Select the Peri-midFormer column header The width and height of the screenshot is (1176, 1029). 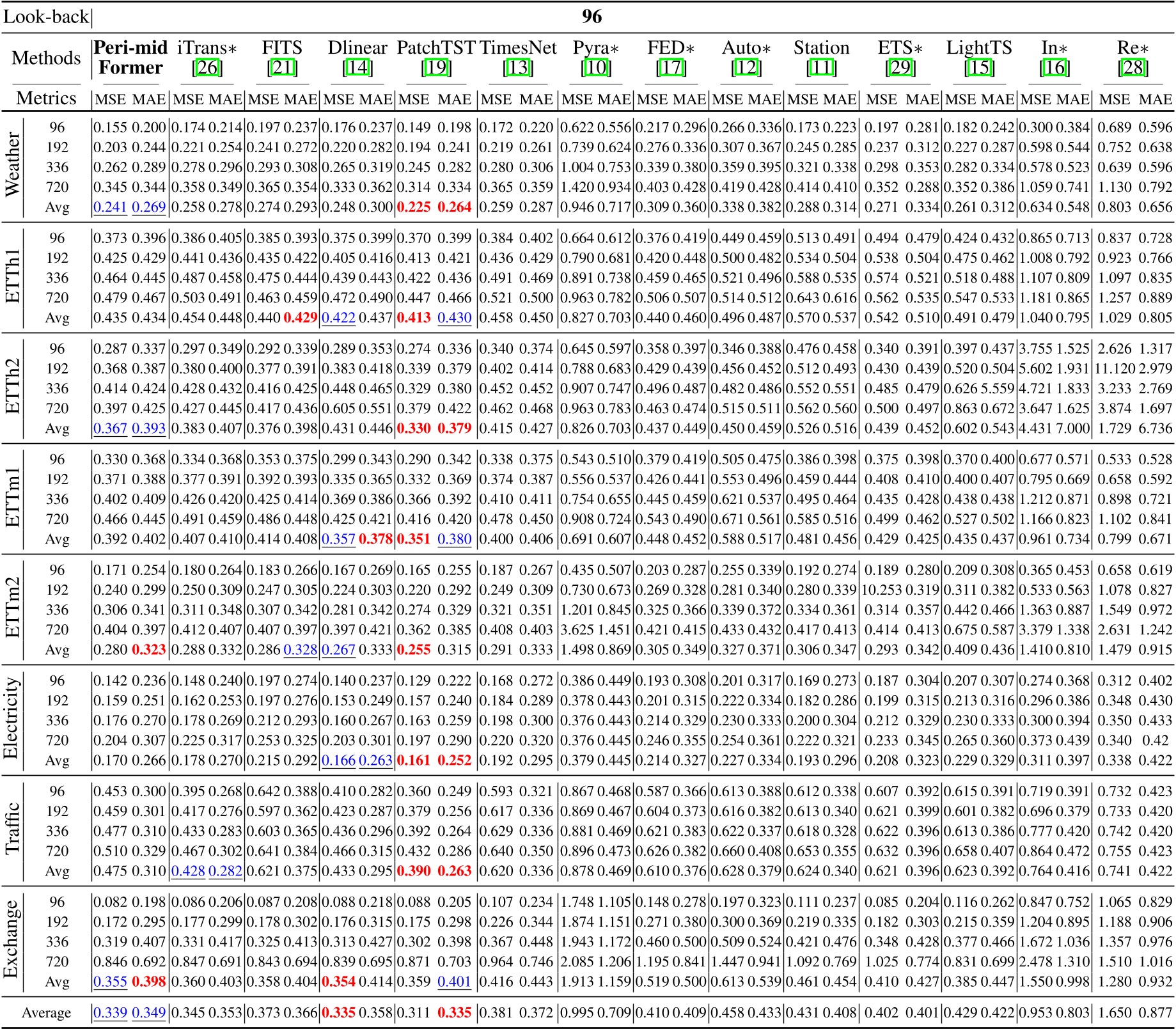coord(129,58)
